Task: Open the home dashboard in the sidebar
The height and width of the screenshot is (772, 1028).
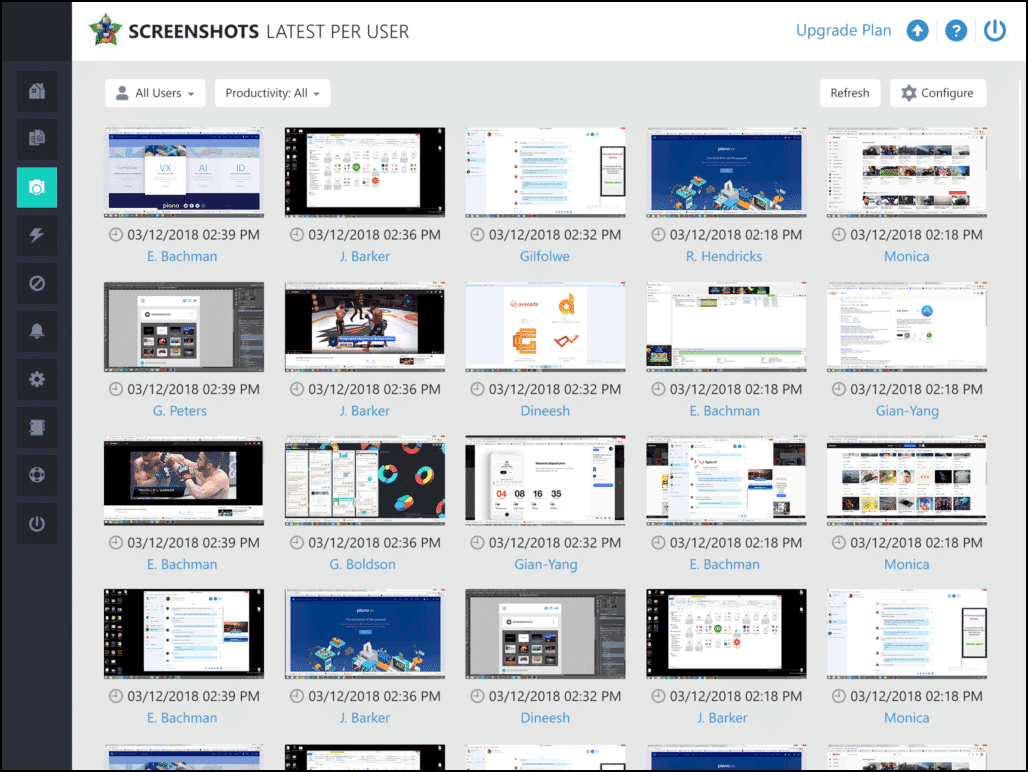Action: [37, 92]
